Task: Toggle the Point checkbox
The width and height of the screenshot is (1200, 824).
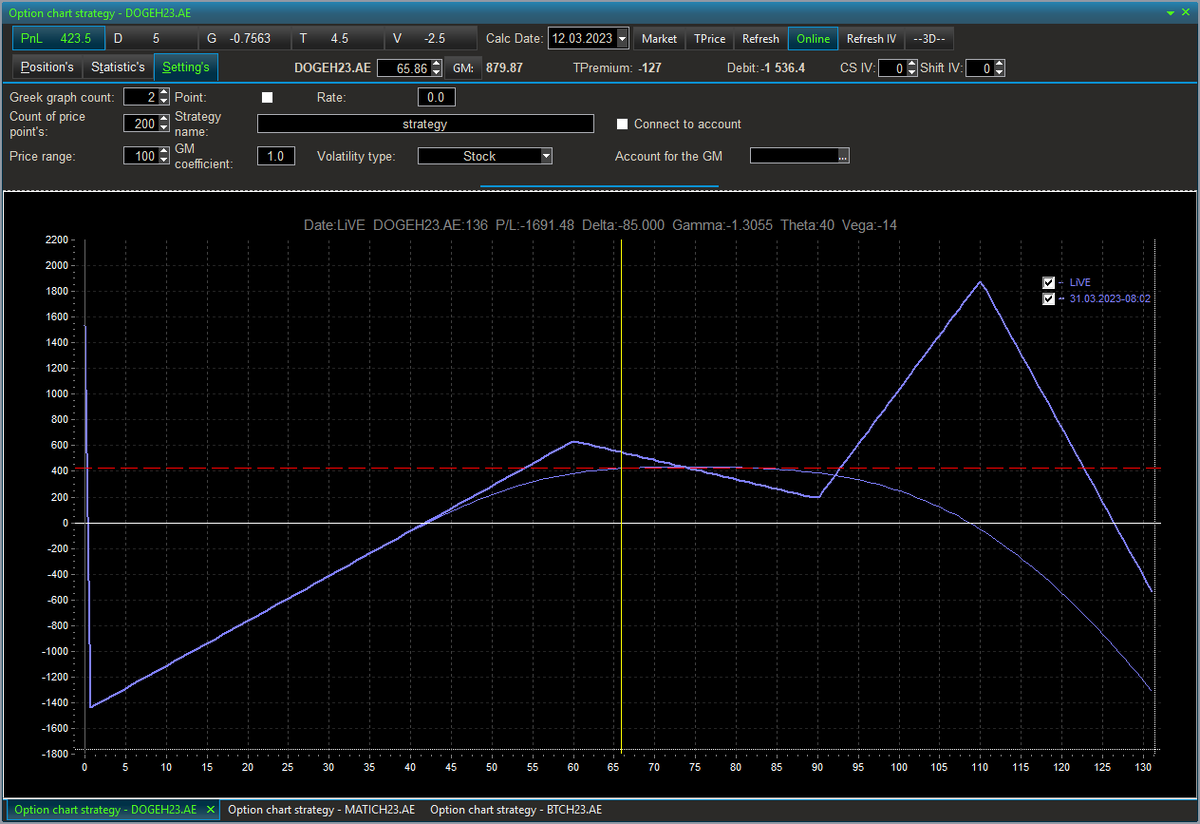Action: pos(266,97)
